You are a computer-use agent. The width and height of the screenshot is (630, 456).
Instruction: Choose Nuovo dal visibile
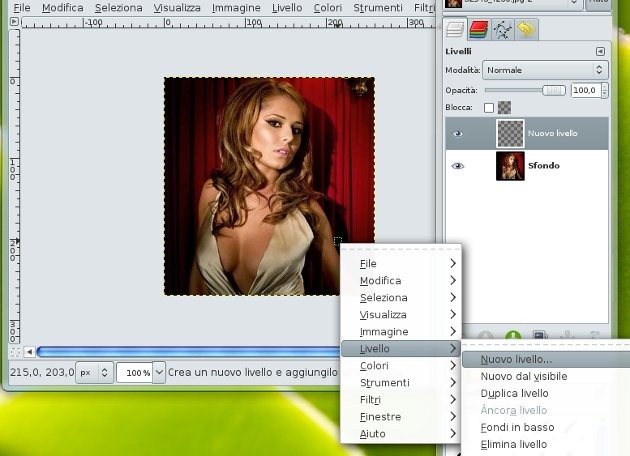pyautogui.click(x=546, y=376)
